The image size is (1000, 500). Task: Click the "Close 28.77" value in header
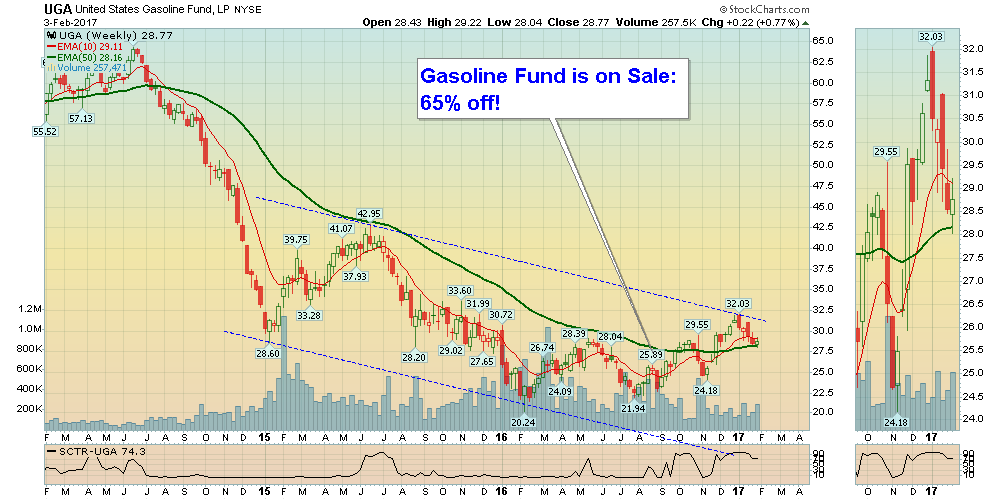(580, 22)
